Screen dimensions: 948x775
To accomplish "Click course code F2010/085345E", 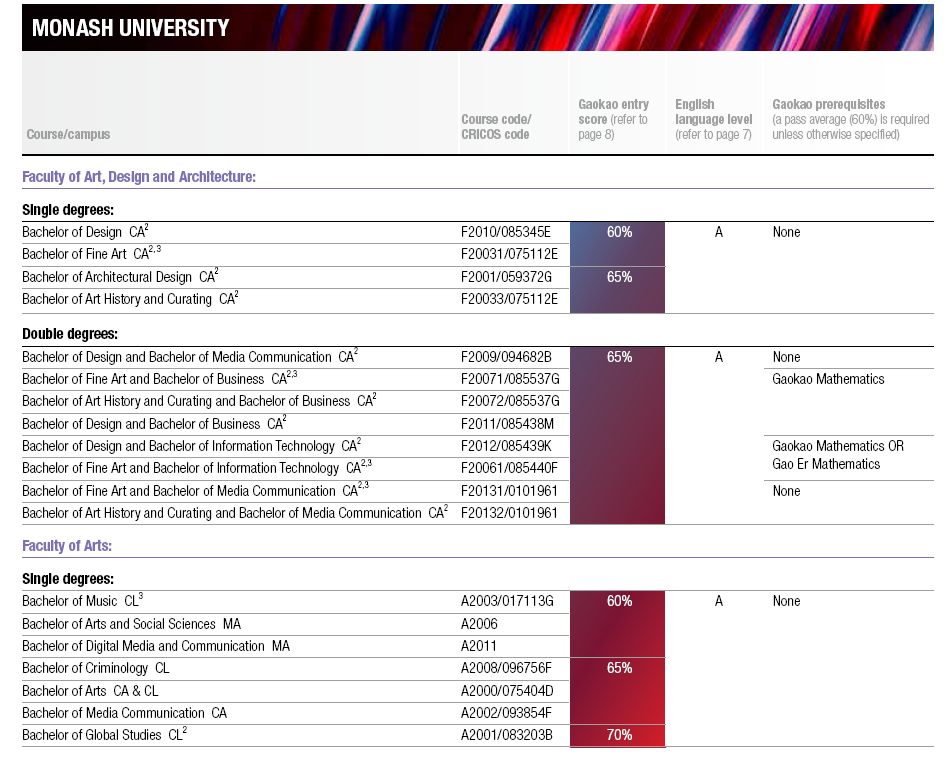I will 506,232.
